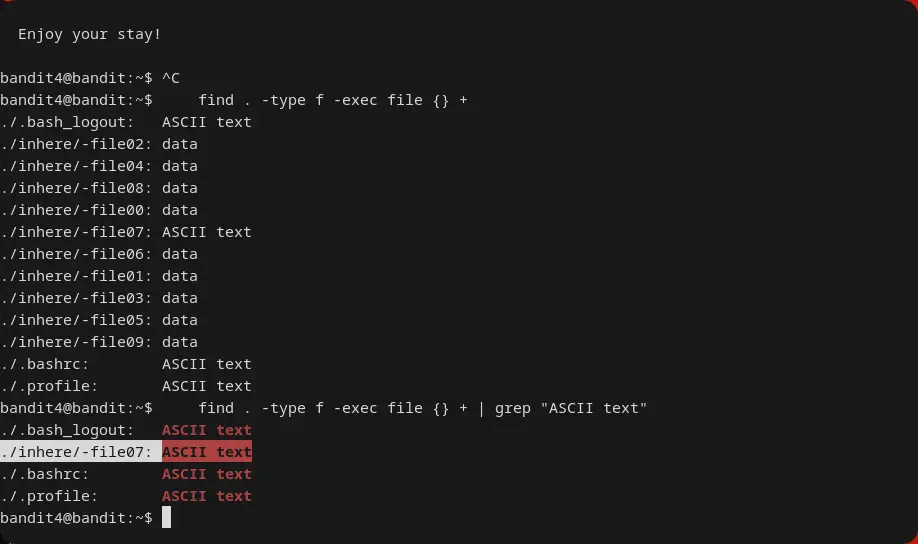Select the ./inhere/-file00 output line
The image size is (918, 544).
tap(99, 210)
